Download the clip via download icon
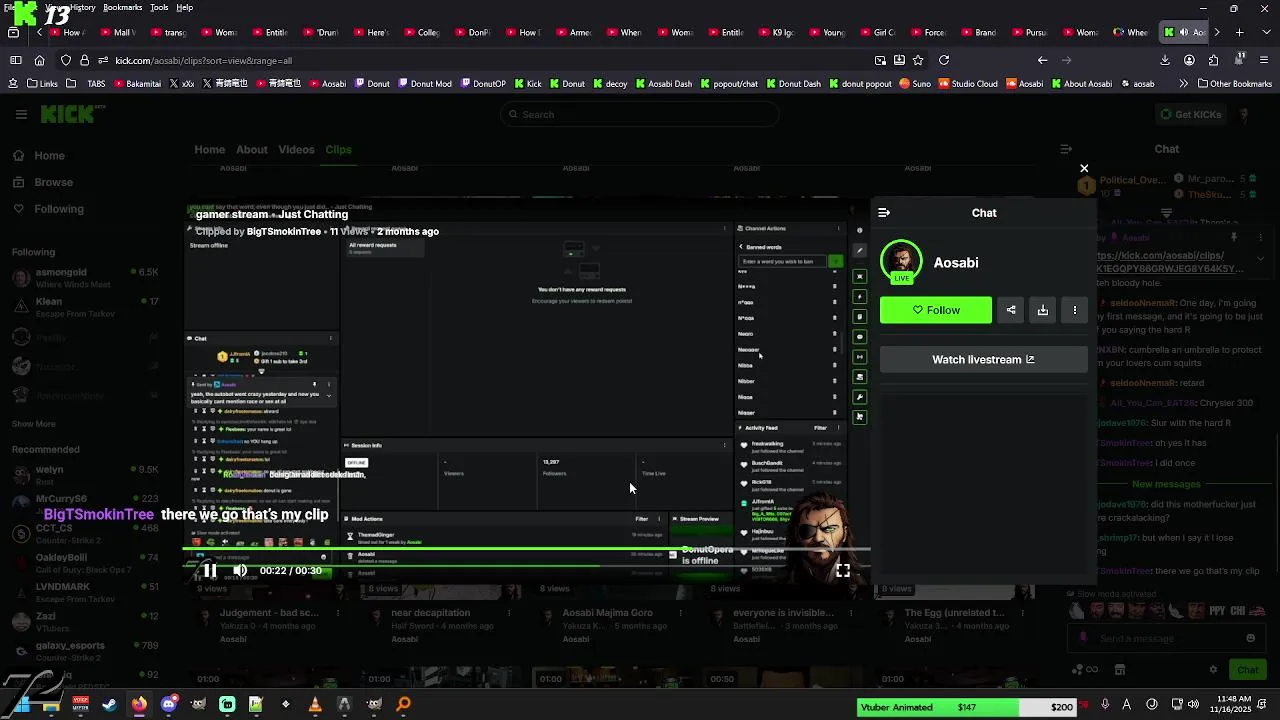This screenshot has width=1280, height=720. pos(1043,310)
